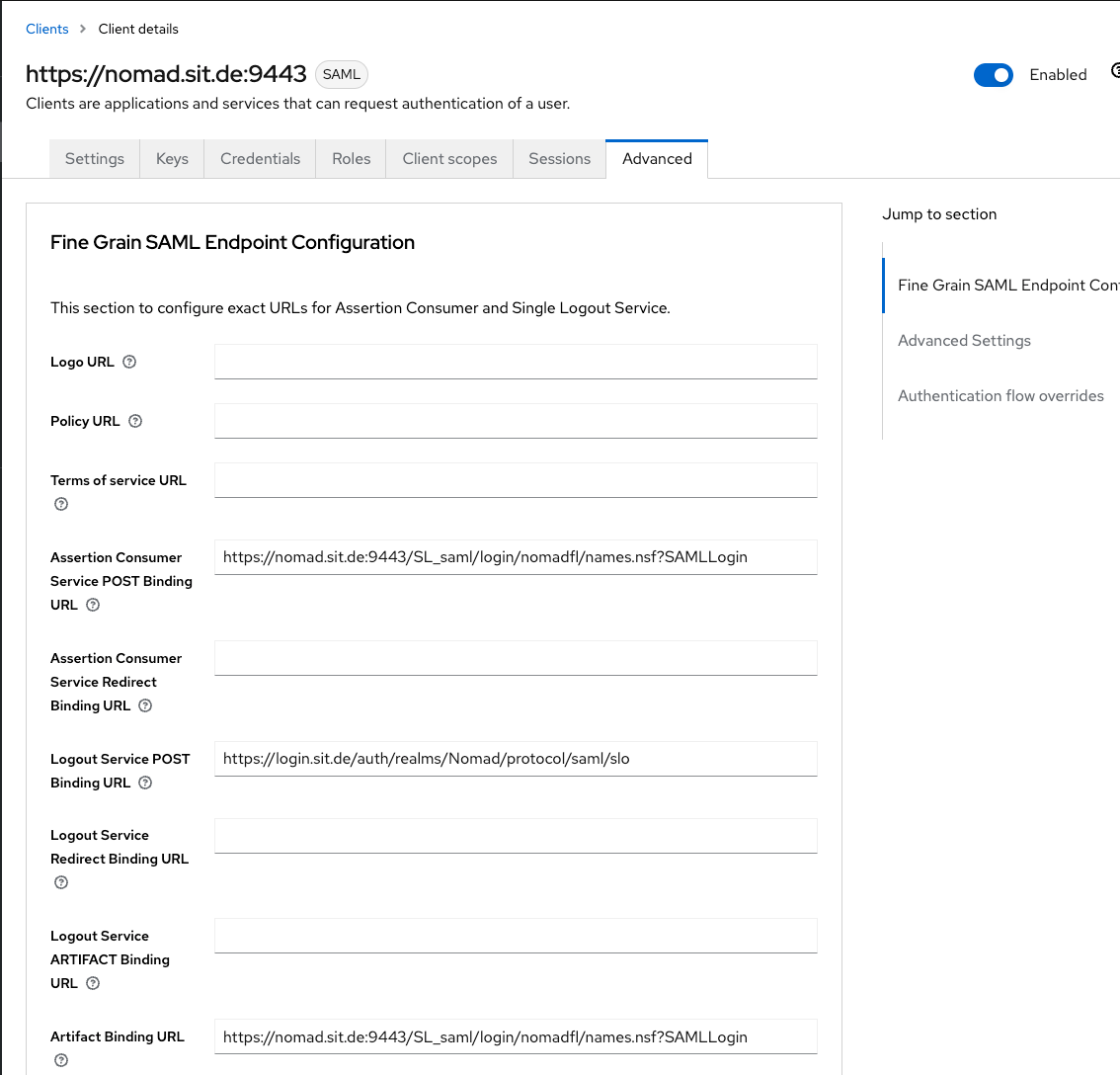Open help tooltip for Terms of service URL
This screenshot has width=1120, height=1075.
pos(61,504)
